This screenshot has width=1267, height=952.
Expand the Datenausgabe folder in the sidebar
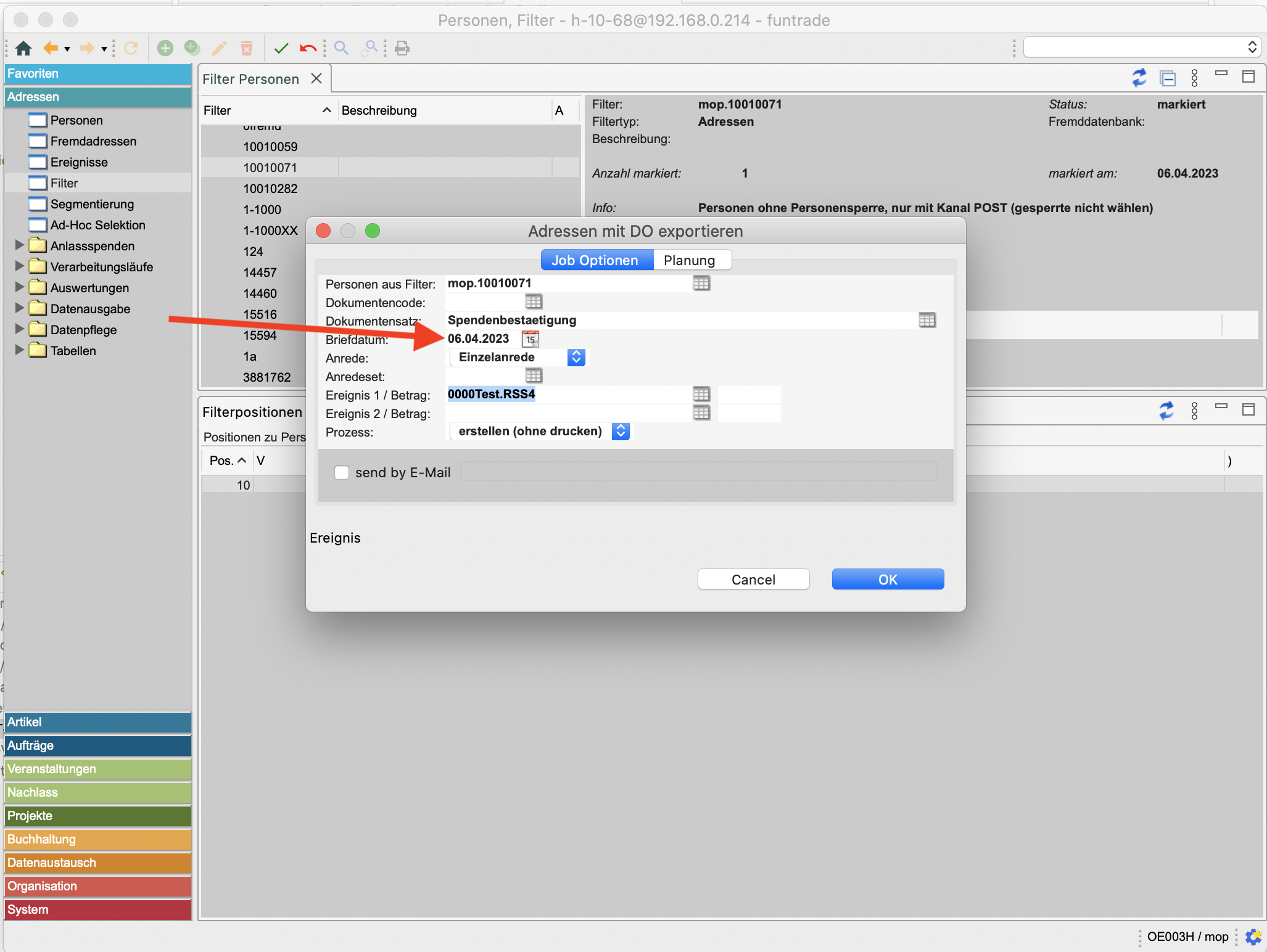[x=19, y=308]
